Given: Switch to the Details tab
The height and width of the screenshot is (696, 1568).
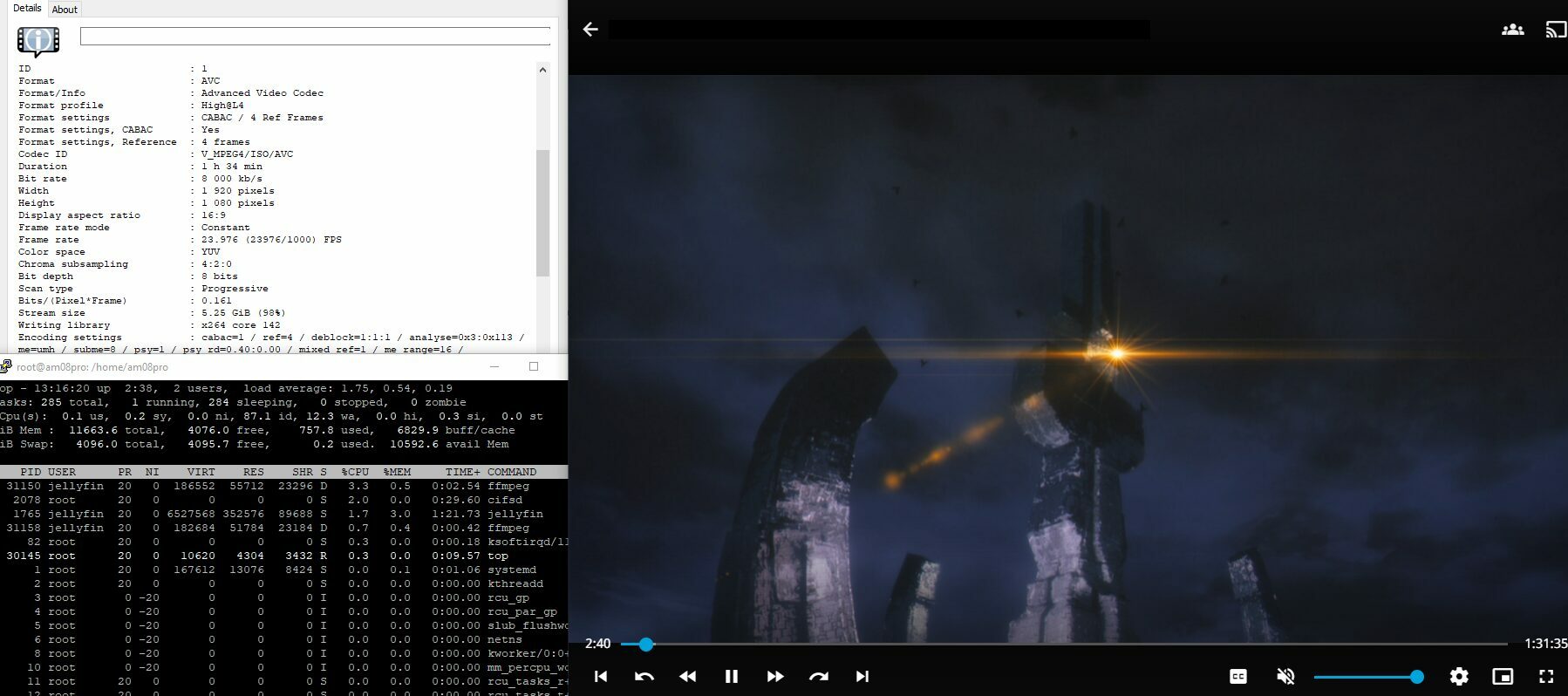Looking at the screenshot, I should [27, 8].
